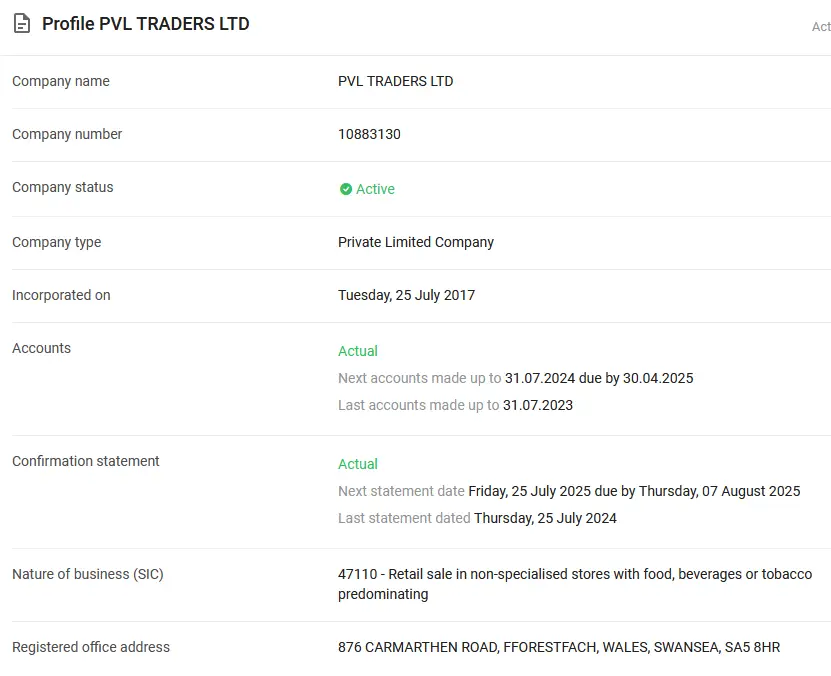Select the profile page icon before company title
Image resolution: width=831 pixels, height=676 pixels.
[x=20, y=22]
